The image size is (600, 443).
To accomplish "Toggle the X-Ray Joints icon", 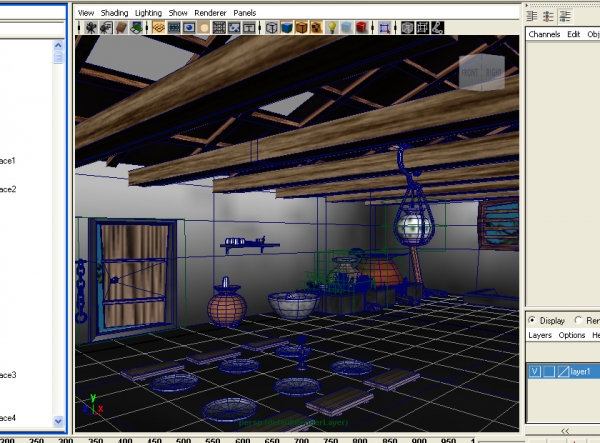I will [437, 28].
